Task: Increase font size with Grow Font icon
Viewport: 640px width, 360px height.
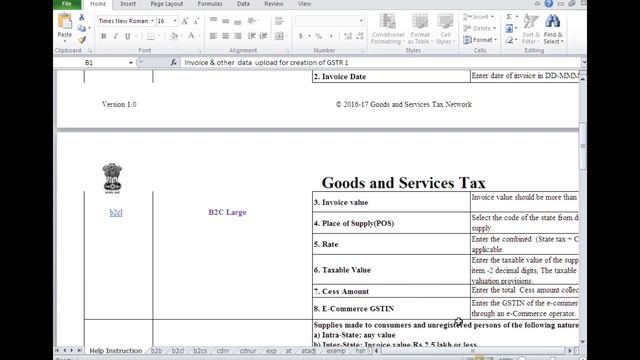Action: click(184, 21)
